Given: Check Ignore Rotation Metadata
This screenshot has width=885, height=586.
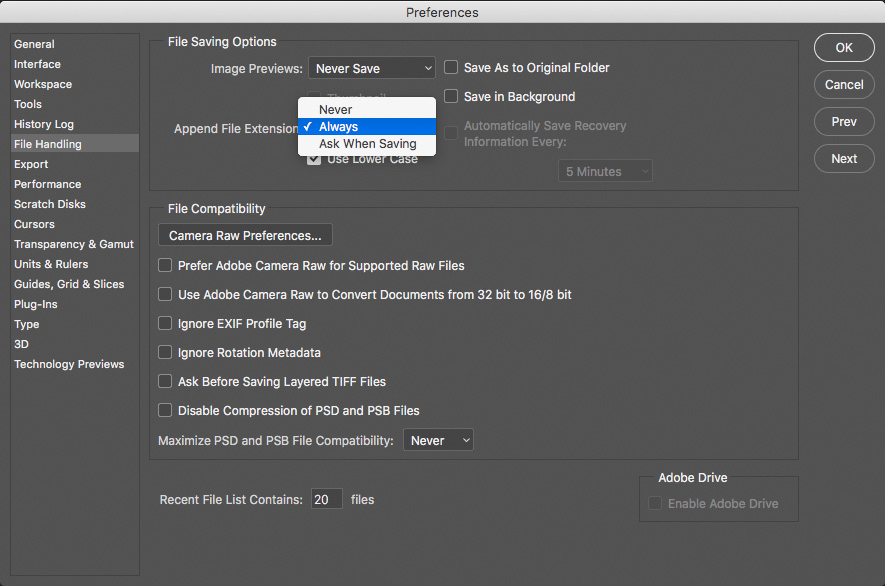Looking at the screenshot, I should pos(164,352).
